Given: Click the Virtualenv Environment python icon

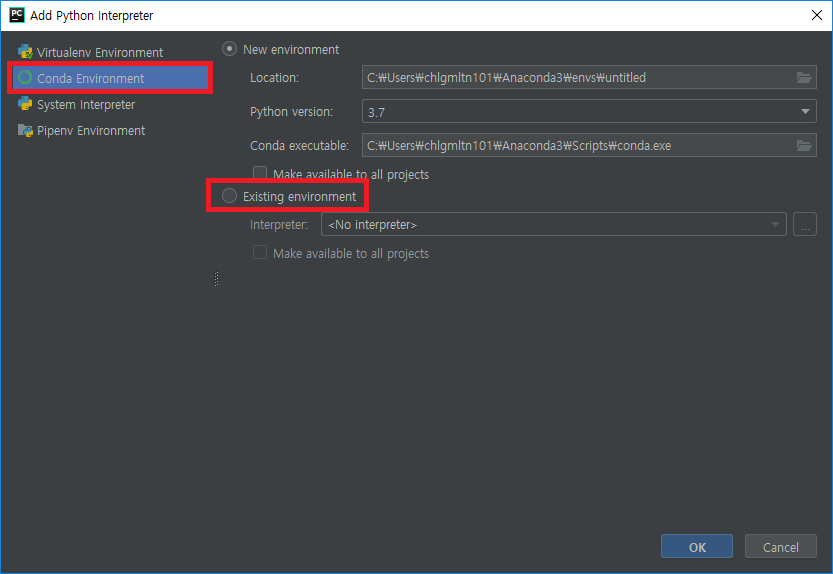Looking at the screenshot, I should pyautogui.click(x=25, y=52).
